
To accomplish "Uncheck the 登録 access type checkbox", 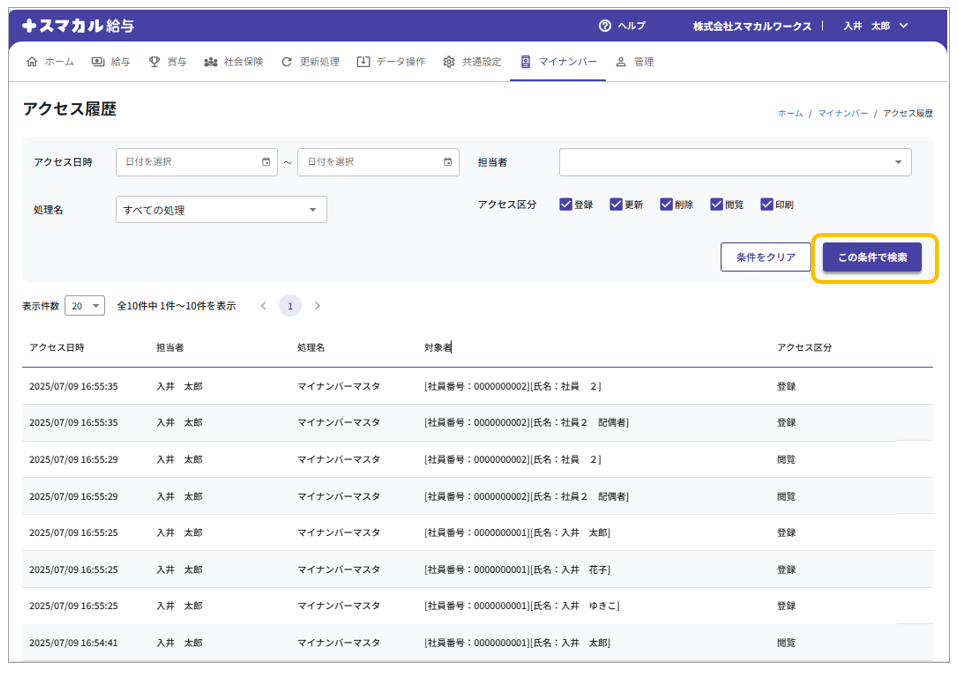I will click(566, 204).
